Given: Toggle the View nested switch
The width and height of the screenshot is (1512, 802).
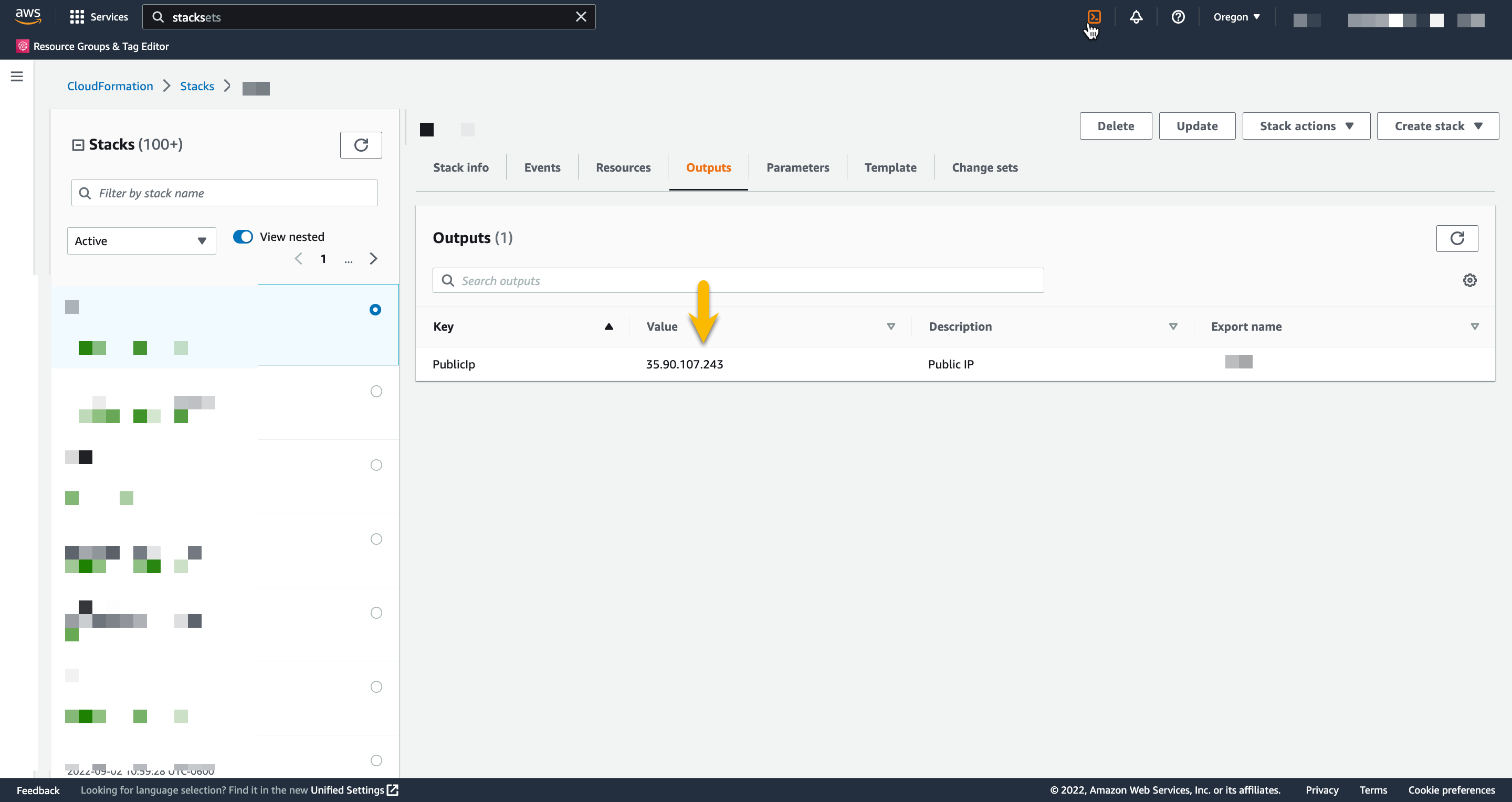Looking at the screenshot, I should coord(243,236).
